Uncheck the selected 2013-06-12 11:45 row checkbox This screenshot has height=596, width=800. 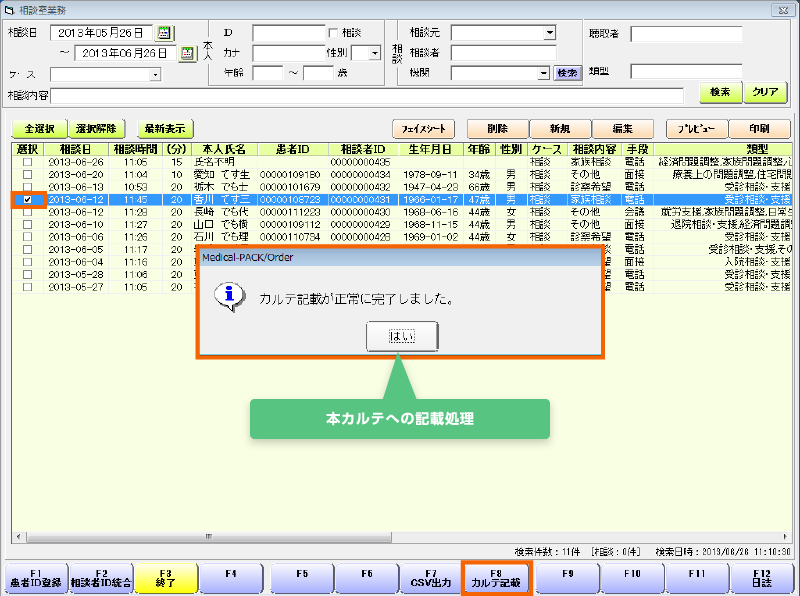point(27,200)
